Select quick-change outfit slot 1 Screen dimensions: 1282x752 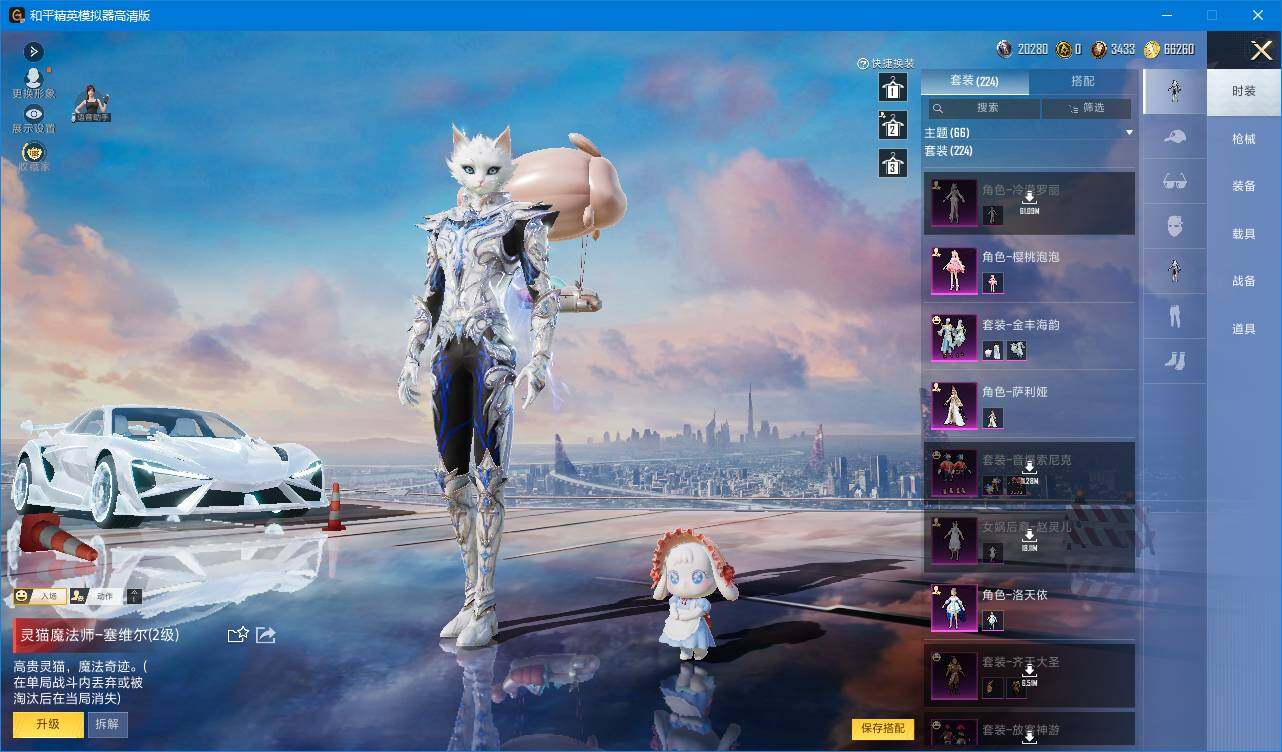[x=892, y=88]
